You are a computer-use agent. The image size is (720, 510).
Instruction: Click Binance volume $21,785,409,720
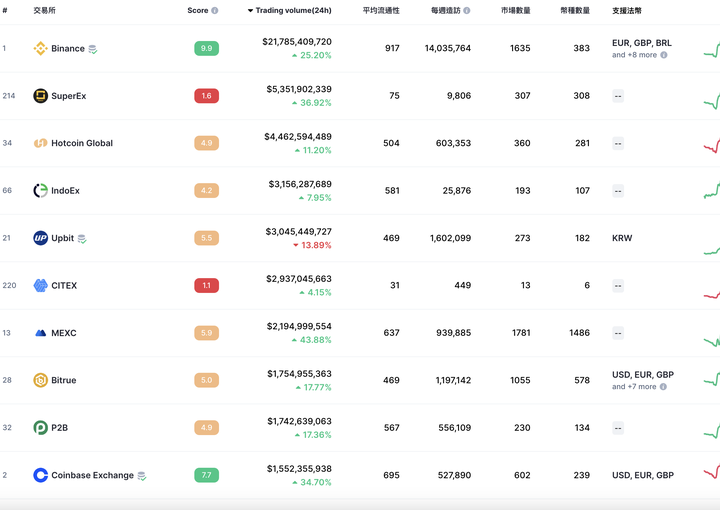coord(297,42)
